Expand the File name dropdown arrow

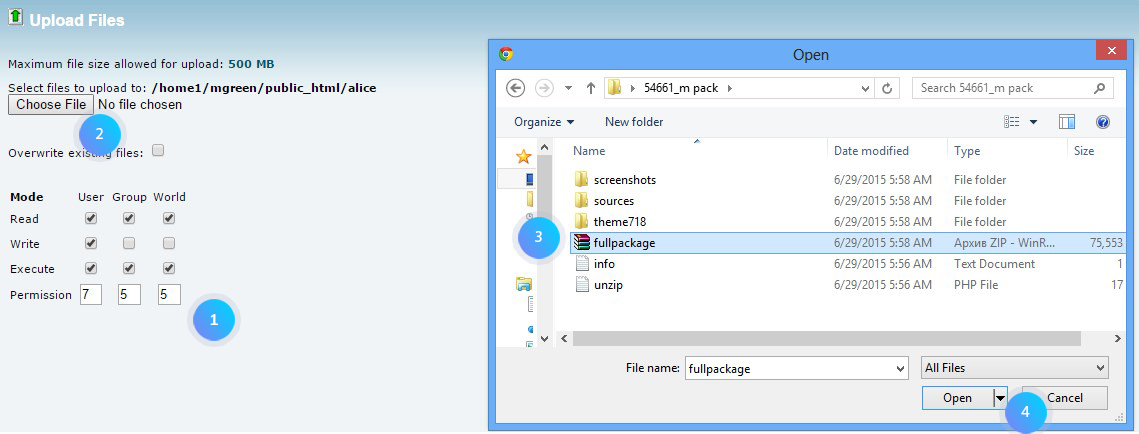[901, 368]
